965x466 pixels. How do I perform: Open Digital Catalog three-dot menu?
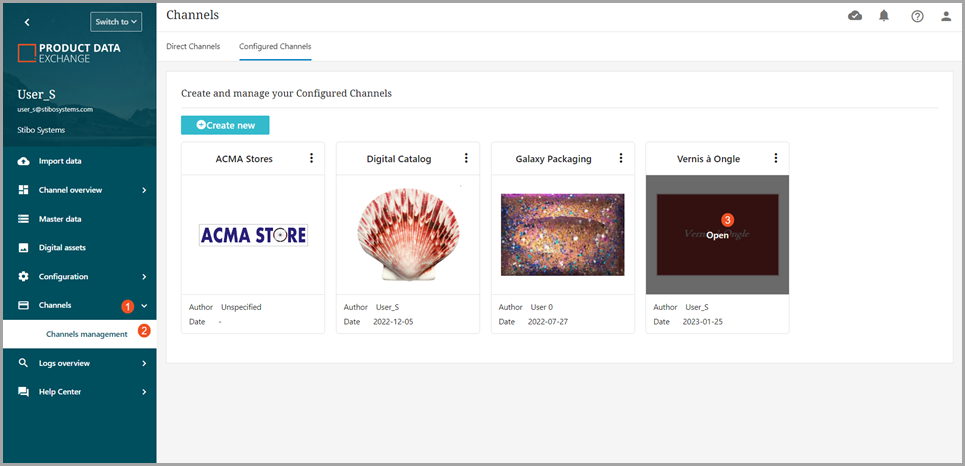pos(466,158)
